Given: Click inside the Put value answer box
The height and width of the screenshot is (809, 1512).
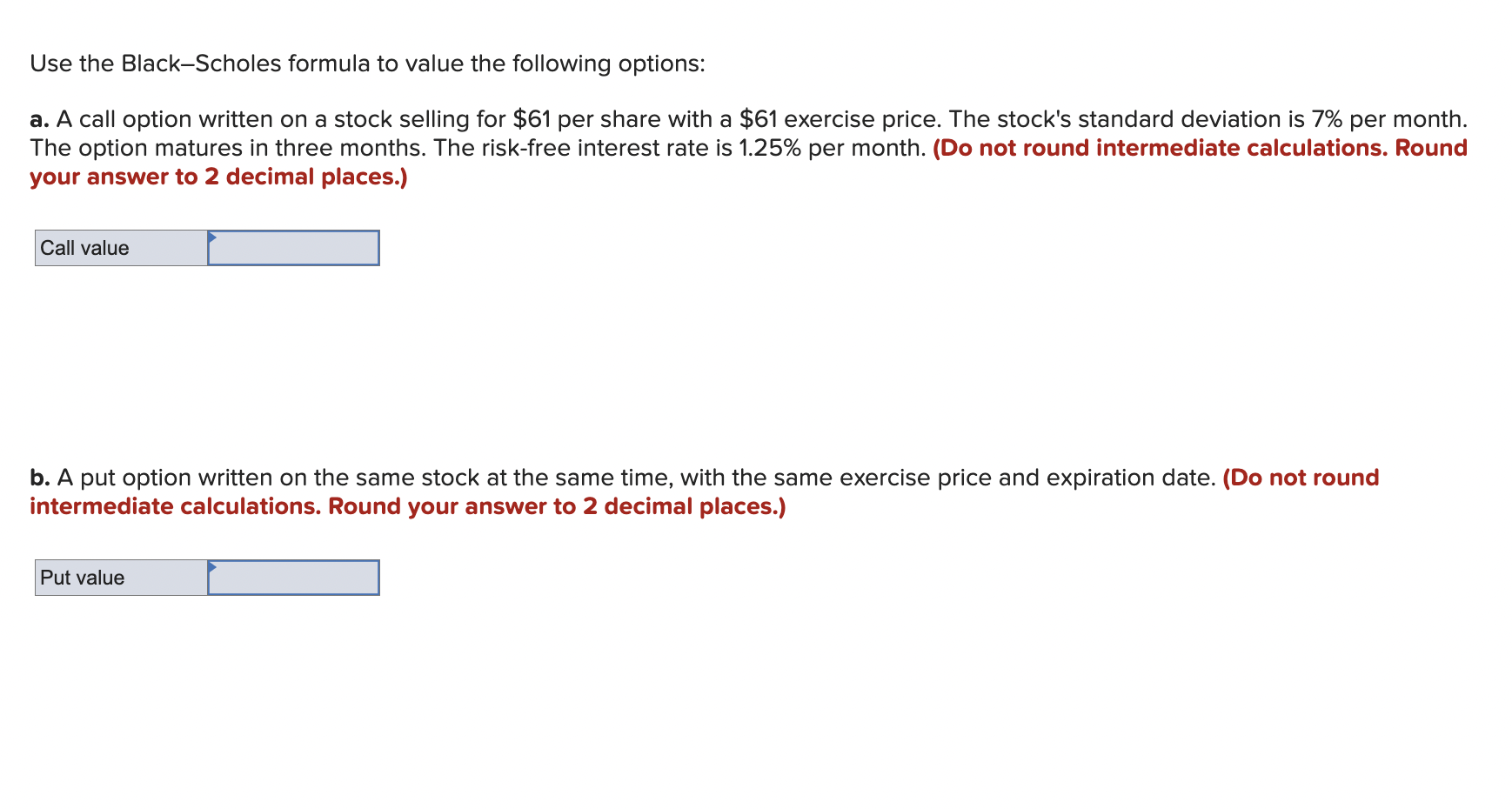Looking at the screenshot, I should (296, 578).
